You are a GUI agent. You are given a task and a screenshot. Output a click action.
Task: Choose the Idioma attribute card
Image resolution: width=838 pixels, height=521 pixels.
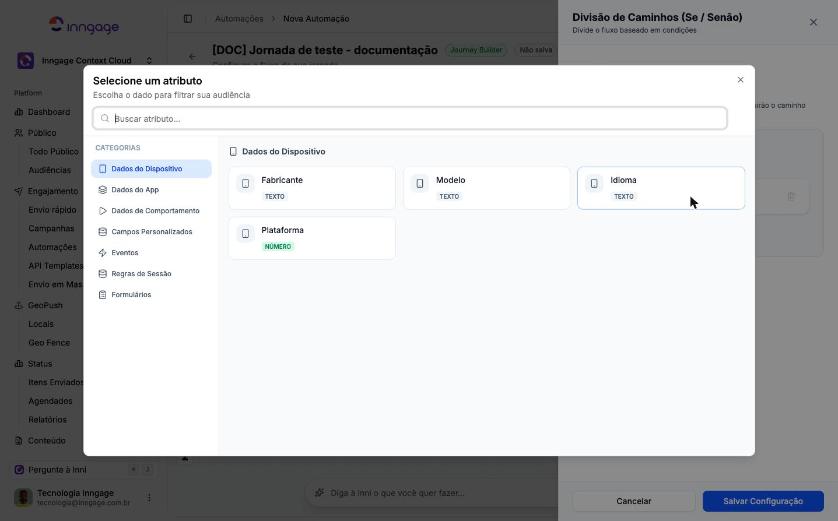click(661, 188)
